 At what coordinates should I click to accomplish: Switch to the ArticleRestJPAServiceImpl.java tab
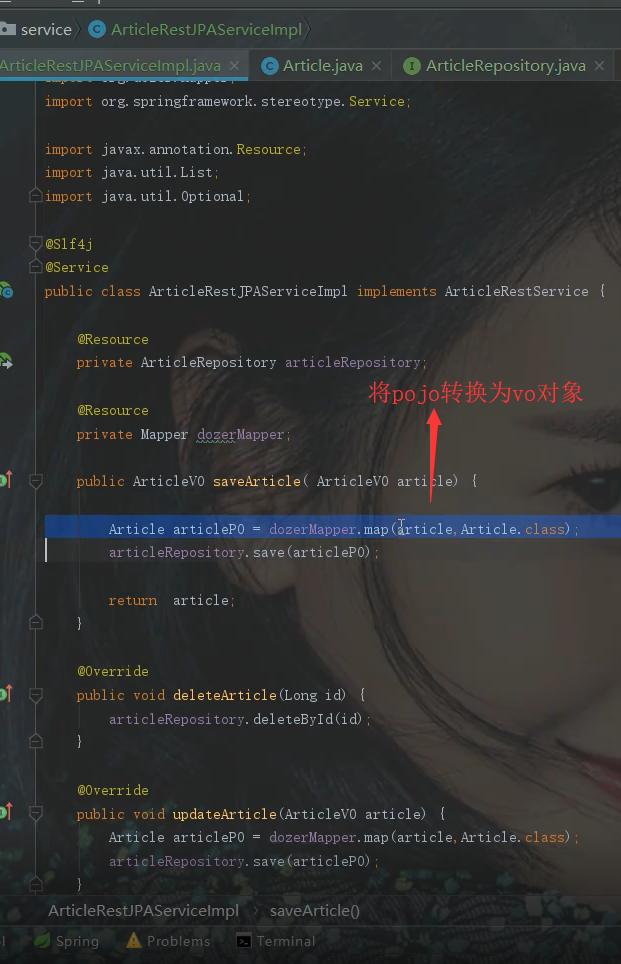pyautogui.click(x=109, y=66)
